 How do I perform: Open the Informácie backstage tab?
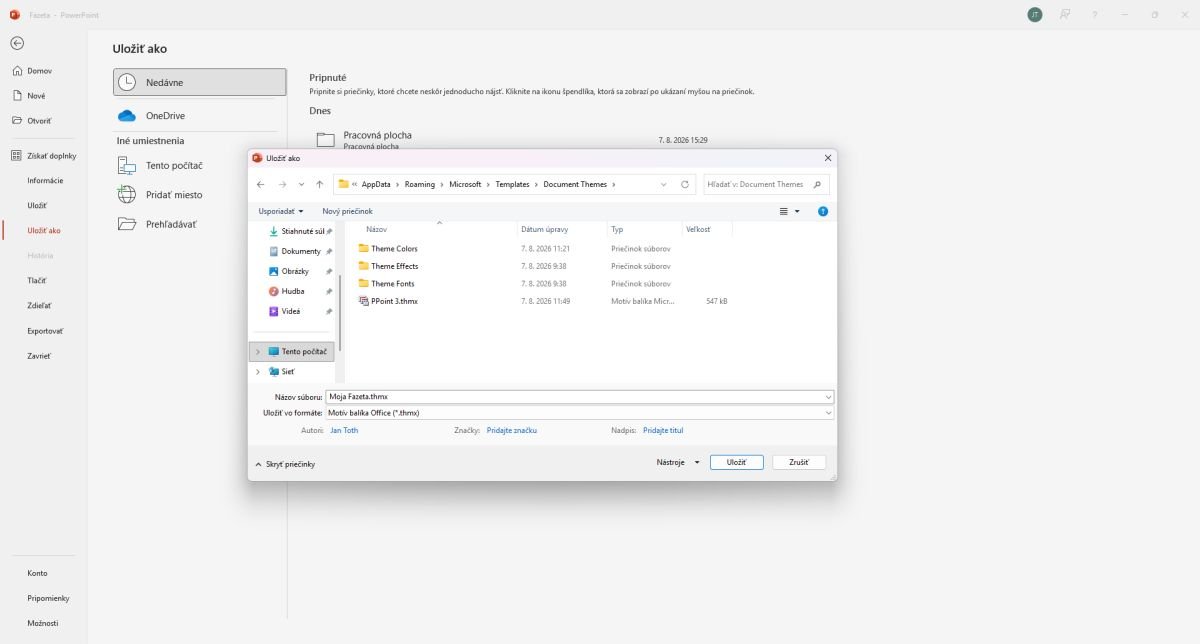pos(45,180)
